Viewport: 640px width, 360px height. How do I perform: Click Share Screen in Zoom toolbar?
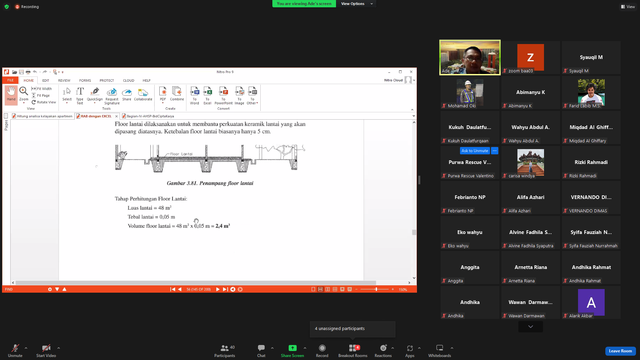(x=292, y=350)
